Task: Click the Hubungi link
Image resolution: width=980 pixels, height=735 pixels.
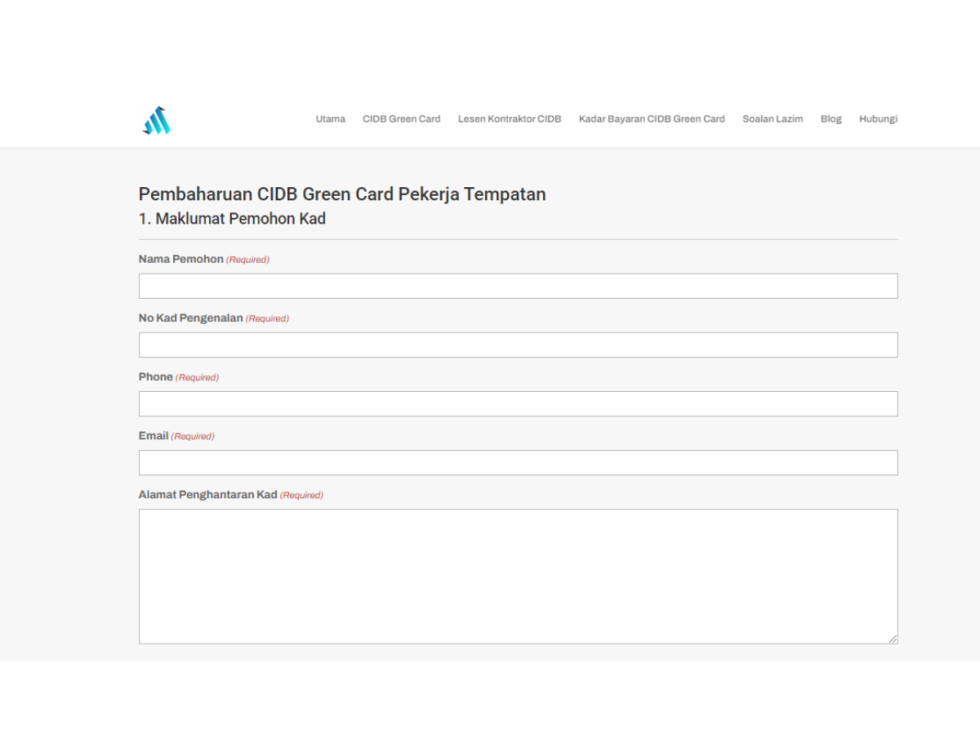Action: pyautogui.click(x=877, y=119)
